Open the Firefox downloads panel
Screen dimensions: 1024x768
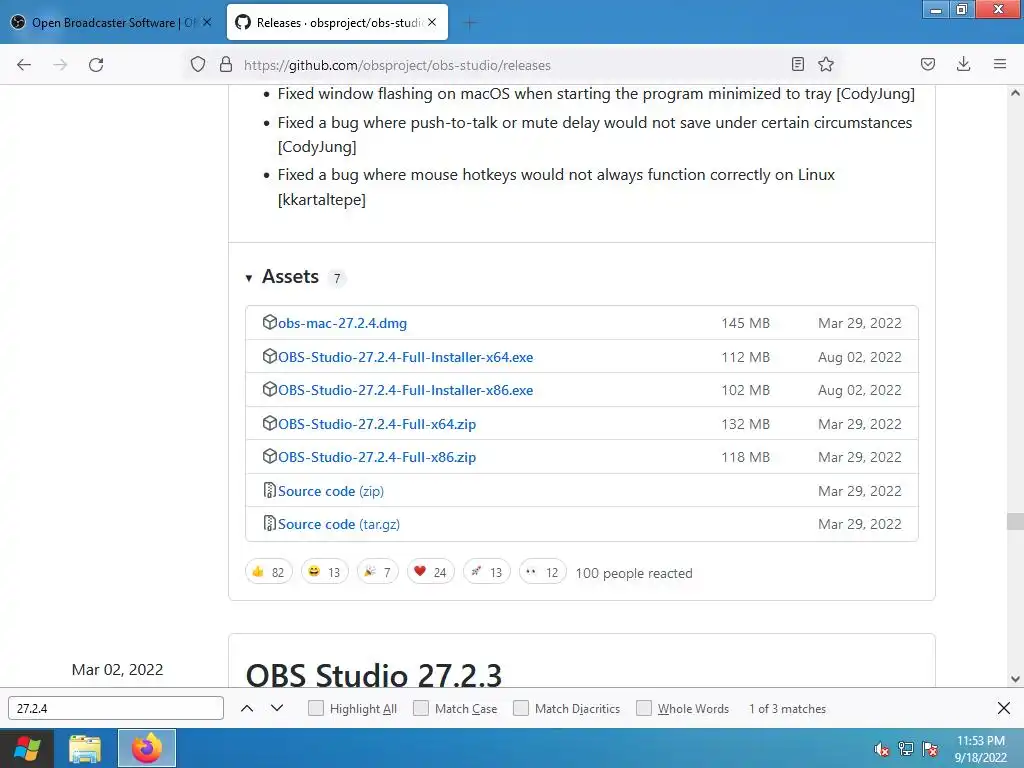pos(963,64)
